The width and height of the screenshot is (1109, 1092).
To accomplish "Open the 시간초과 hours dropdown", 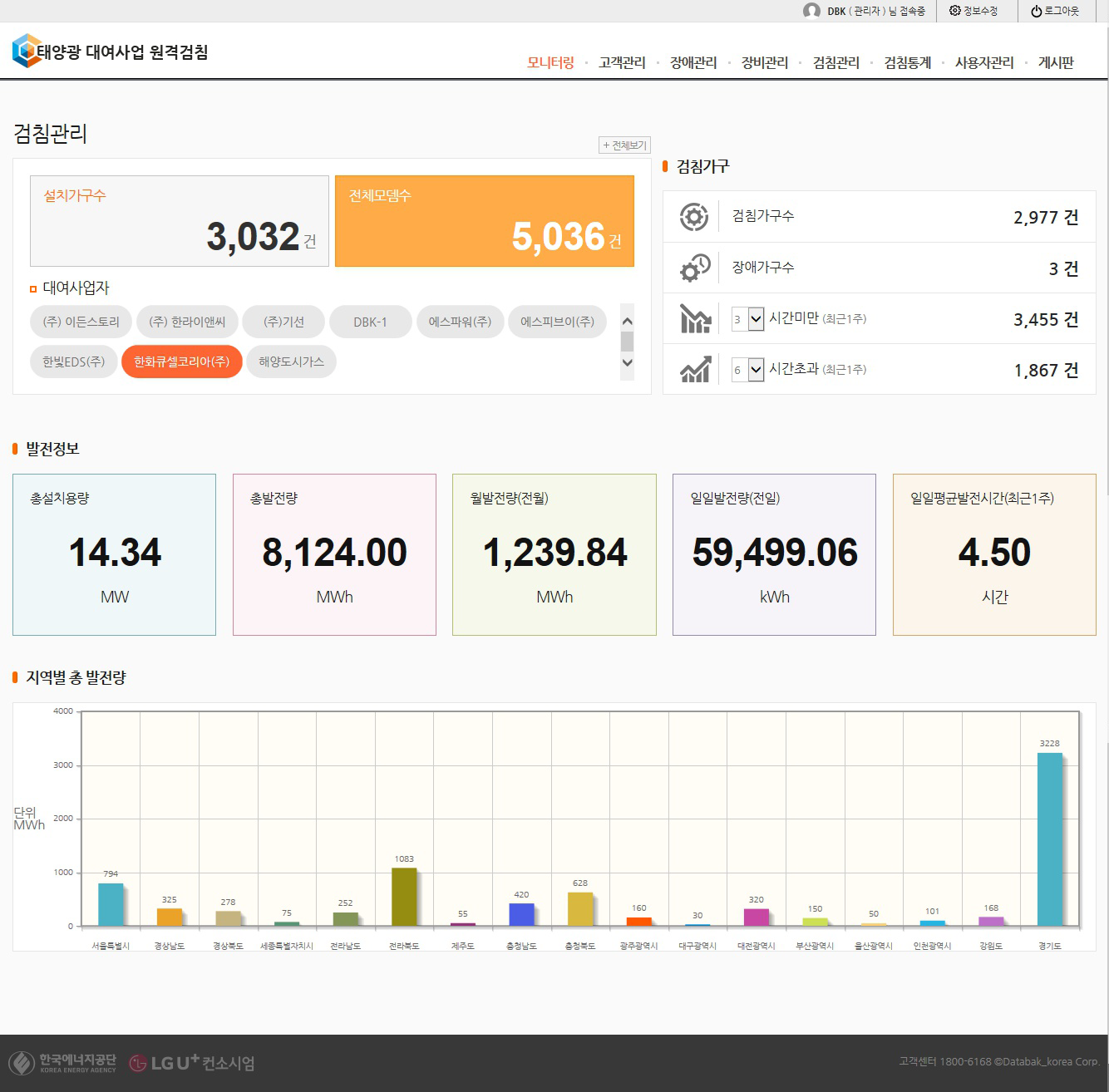I will tap(747, 370).
